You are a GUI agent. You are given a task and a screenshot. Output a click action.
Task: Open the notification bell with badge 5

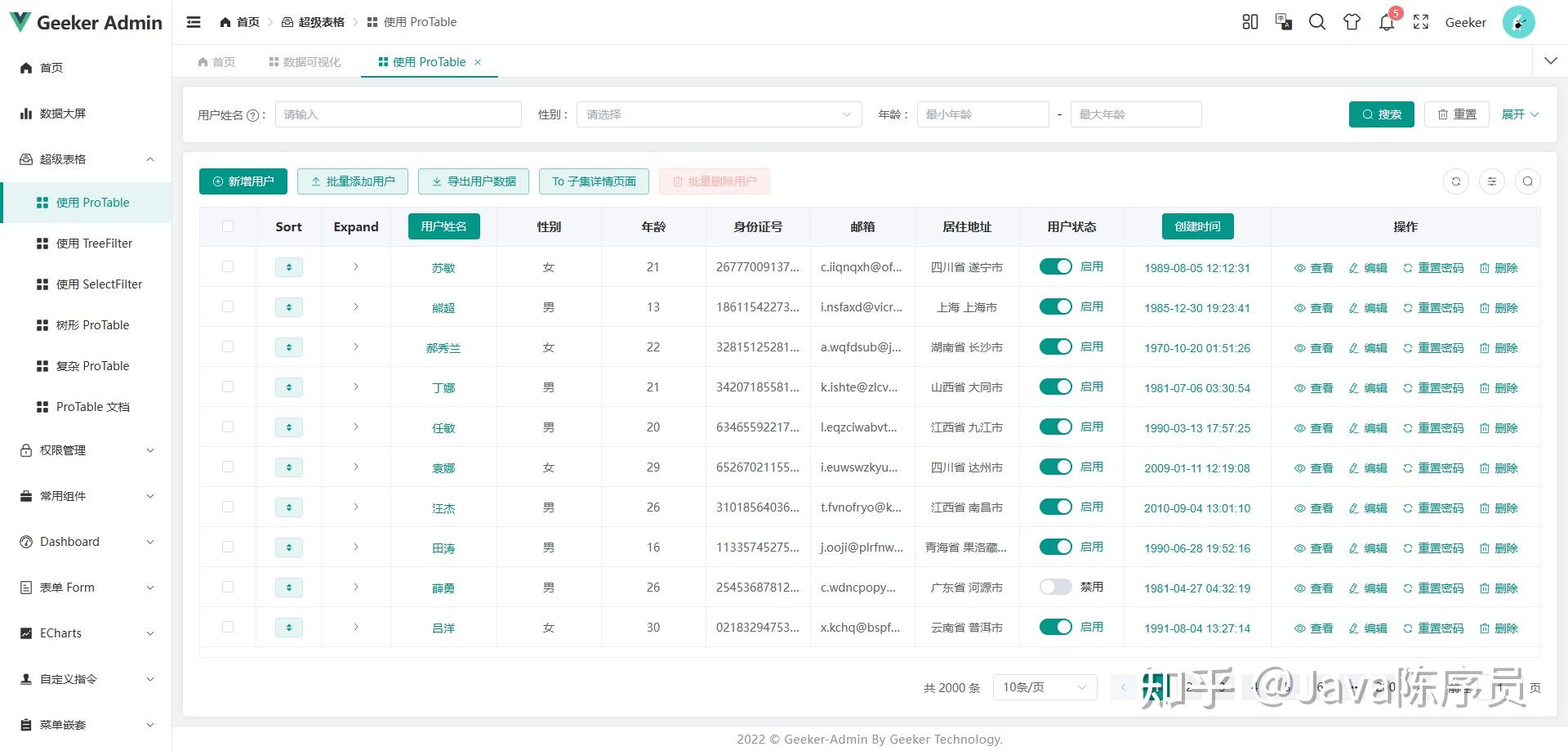click(x=1386, y=22)
